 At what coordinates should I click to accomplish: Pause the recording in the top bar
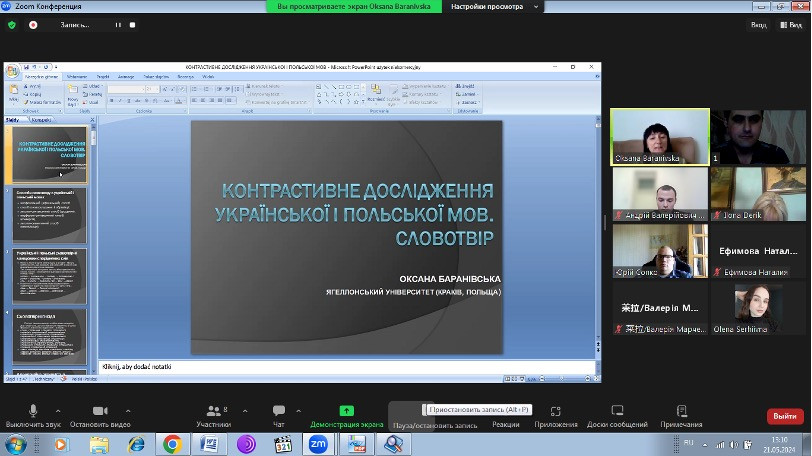[x=118, y=25]
